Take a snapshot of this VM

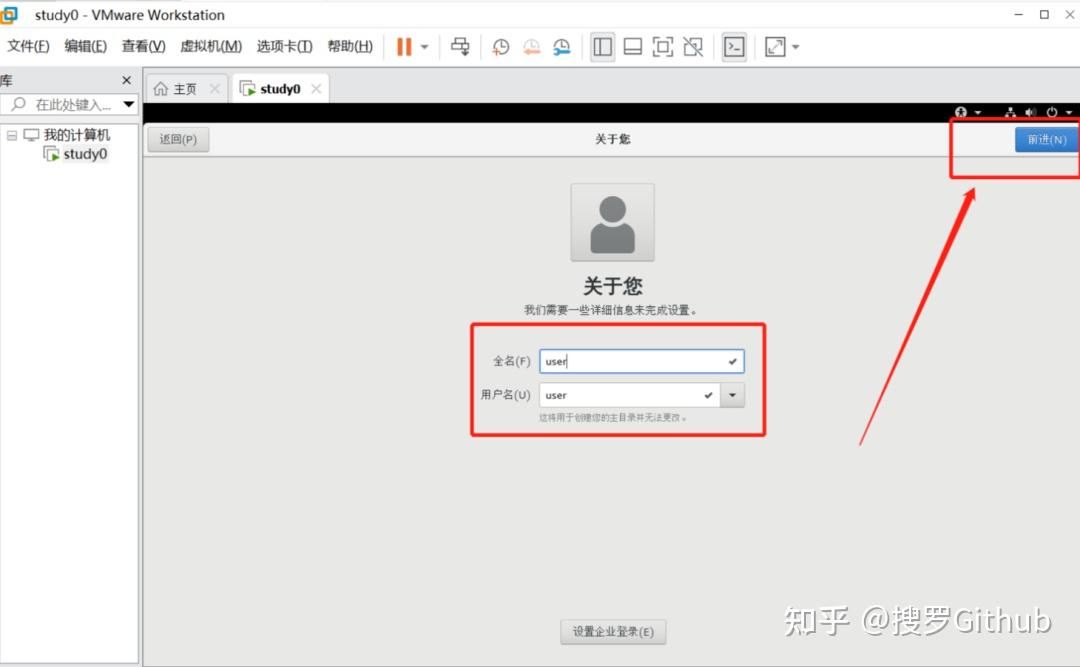501,47
